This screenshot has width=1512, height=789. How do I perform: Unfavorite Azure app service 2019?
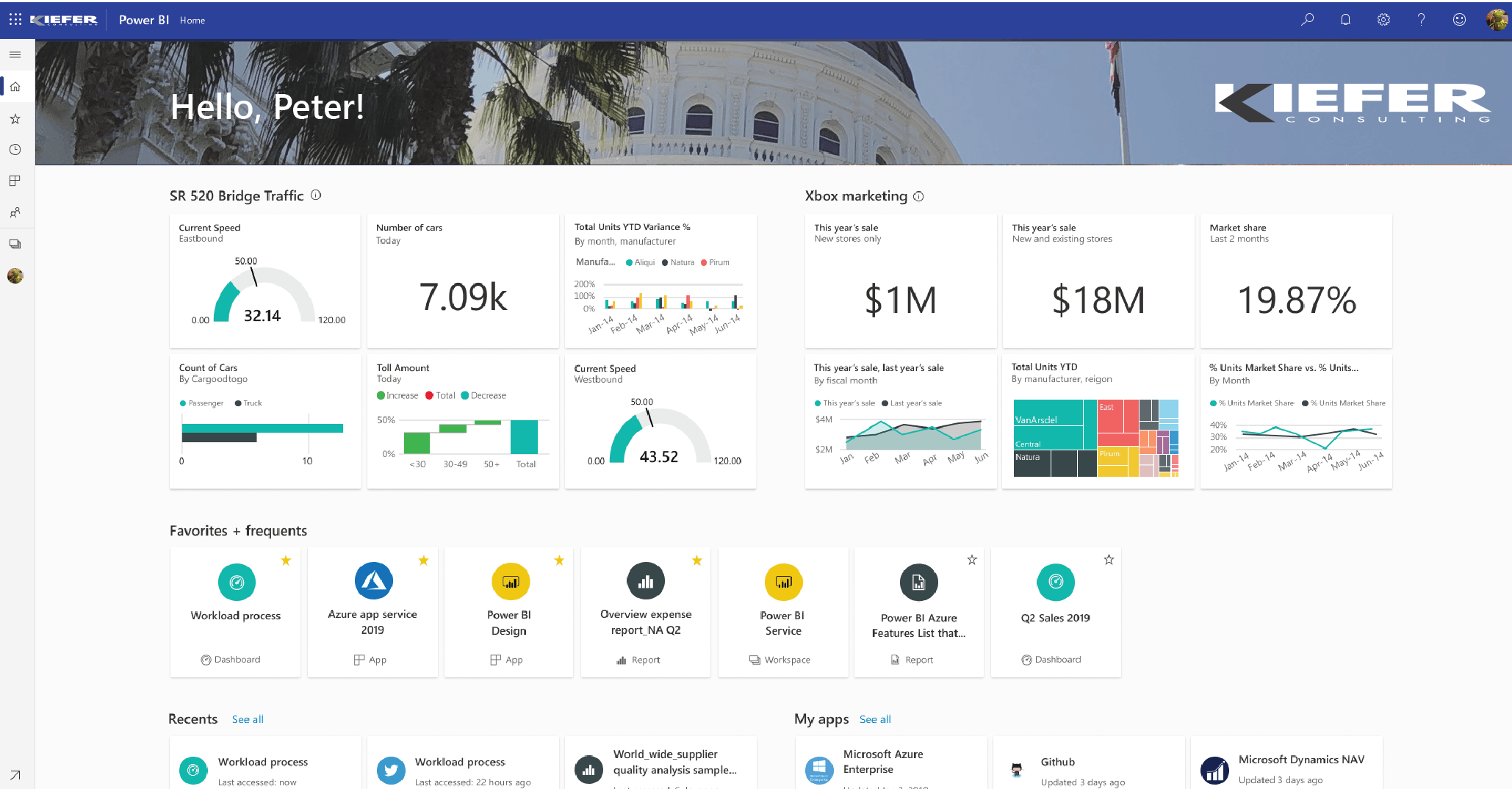[x=423, y=561]
